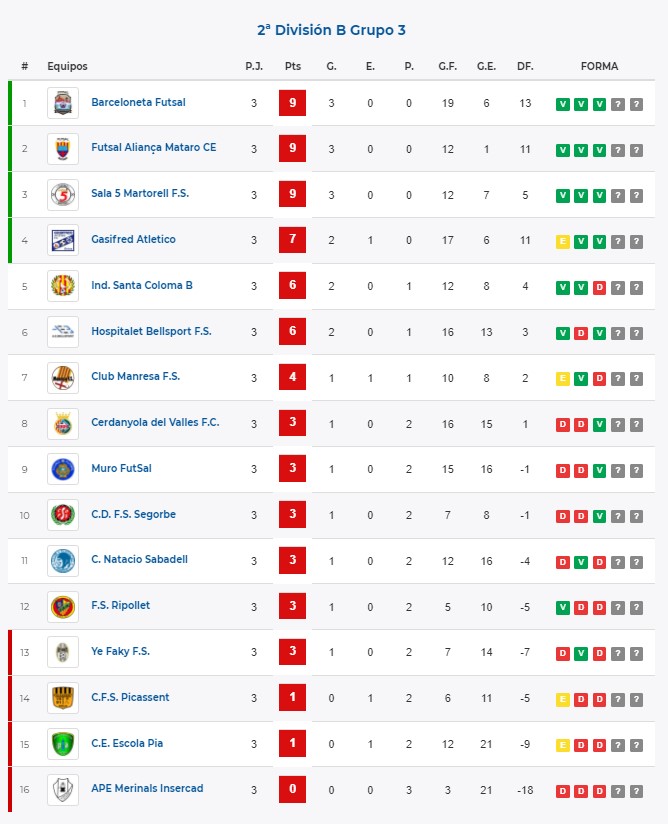Click Gasifred Atletico's yellow E form badge

pos(562,242)
